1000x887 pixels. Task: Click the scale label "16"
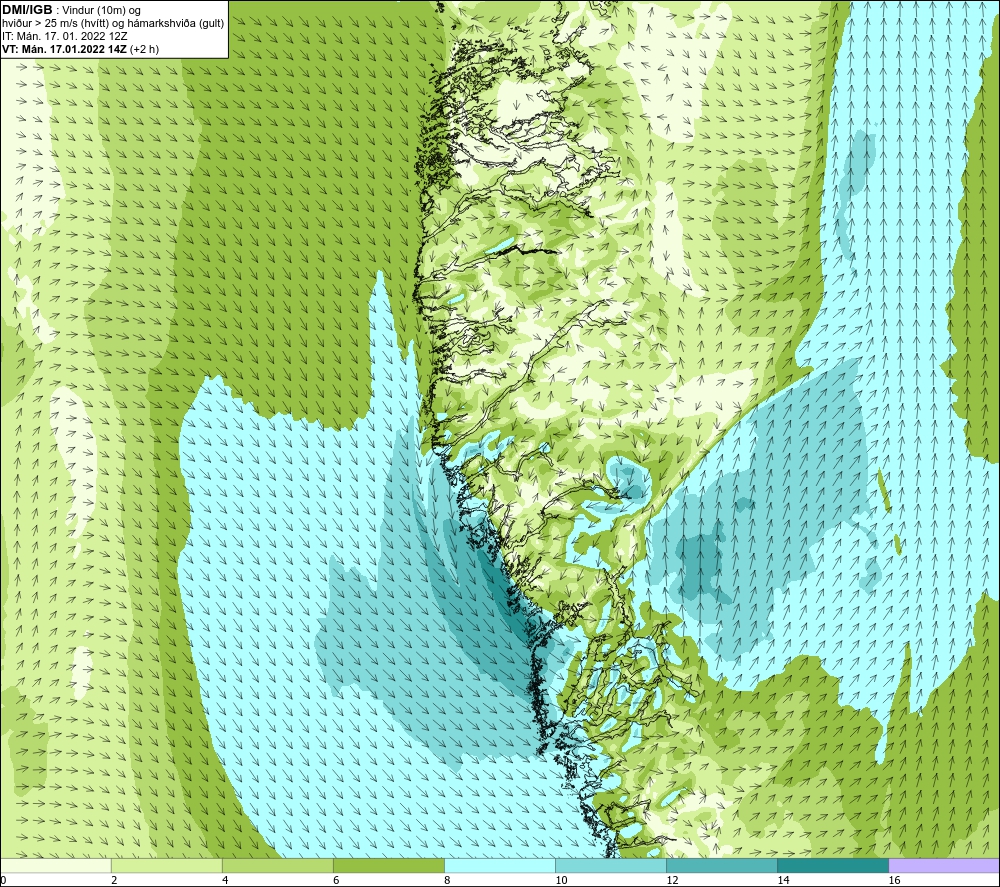click(894, 881)
